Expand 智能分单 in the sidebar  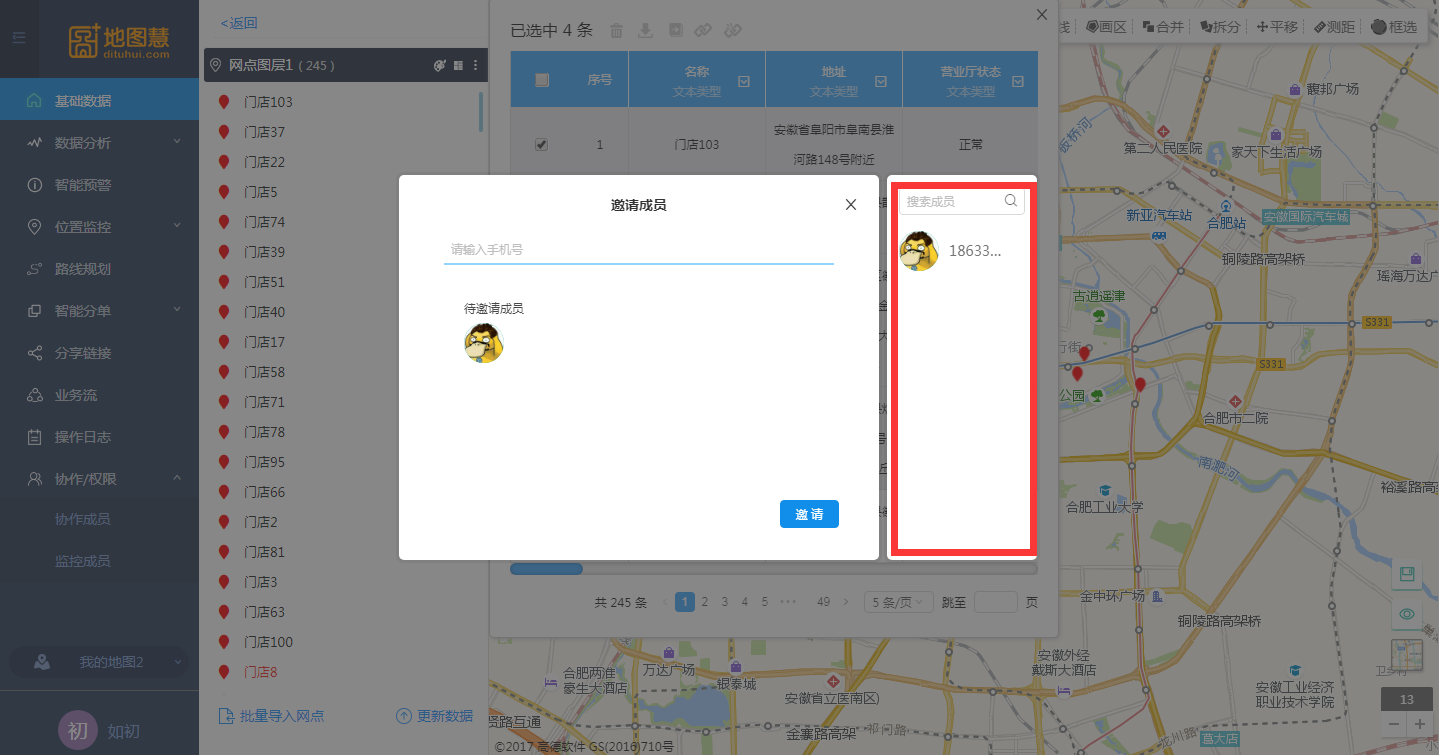tap(99, 311)
